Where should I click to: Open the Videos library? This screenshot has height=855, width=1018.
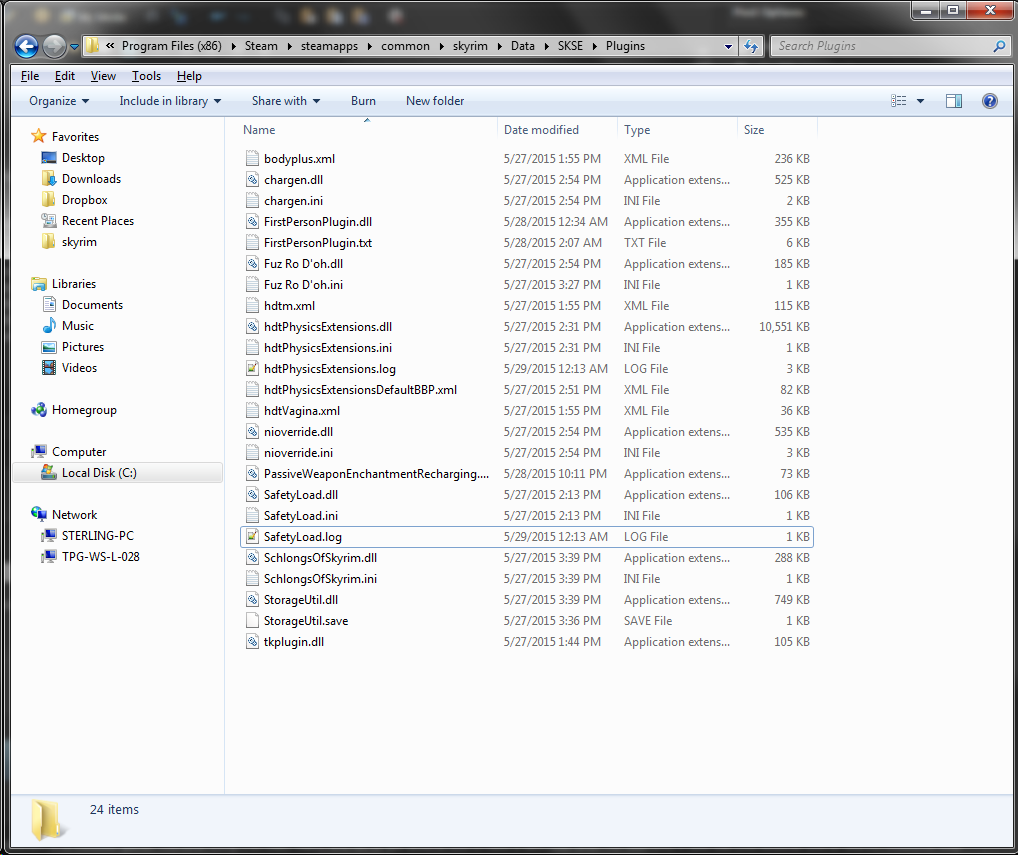point(79,367)
